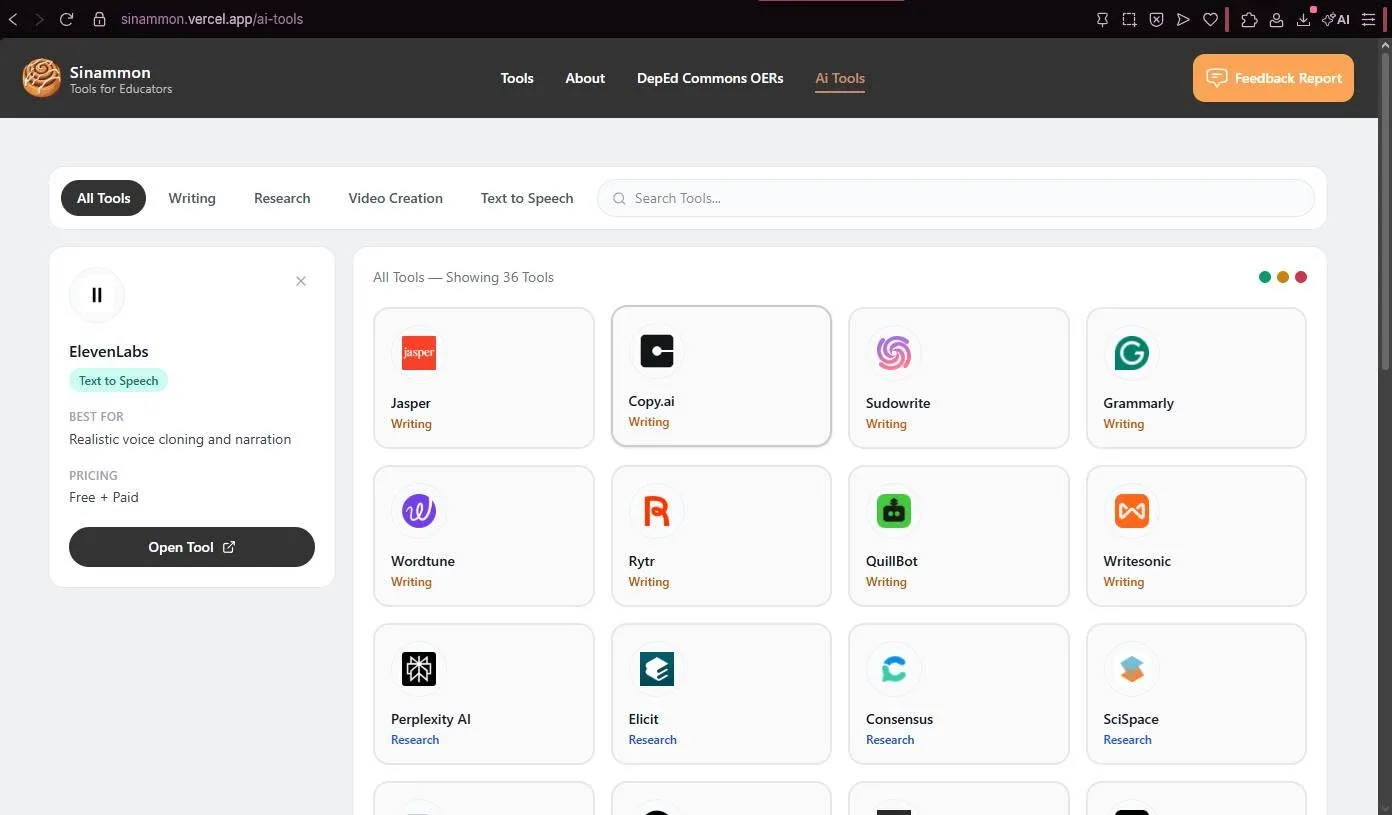
Task: Focus the Search Tools input field
Action: pyautogui.click(x=956, y=198)
